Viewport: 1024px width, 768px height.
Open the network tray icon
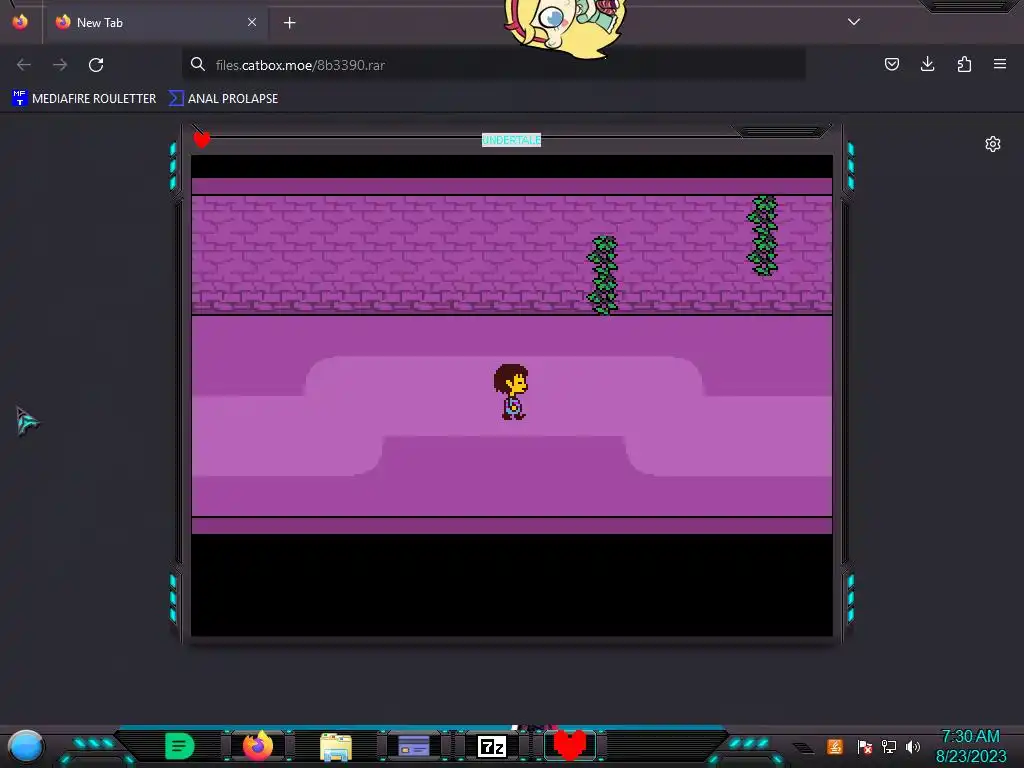click(x=889, y=746)
